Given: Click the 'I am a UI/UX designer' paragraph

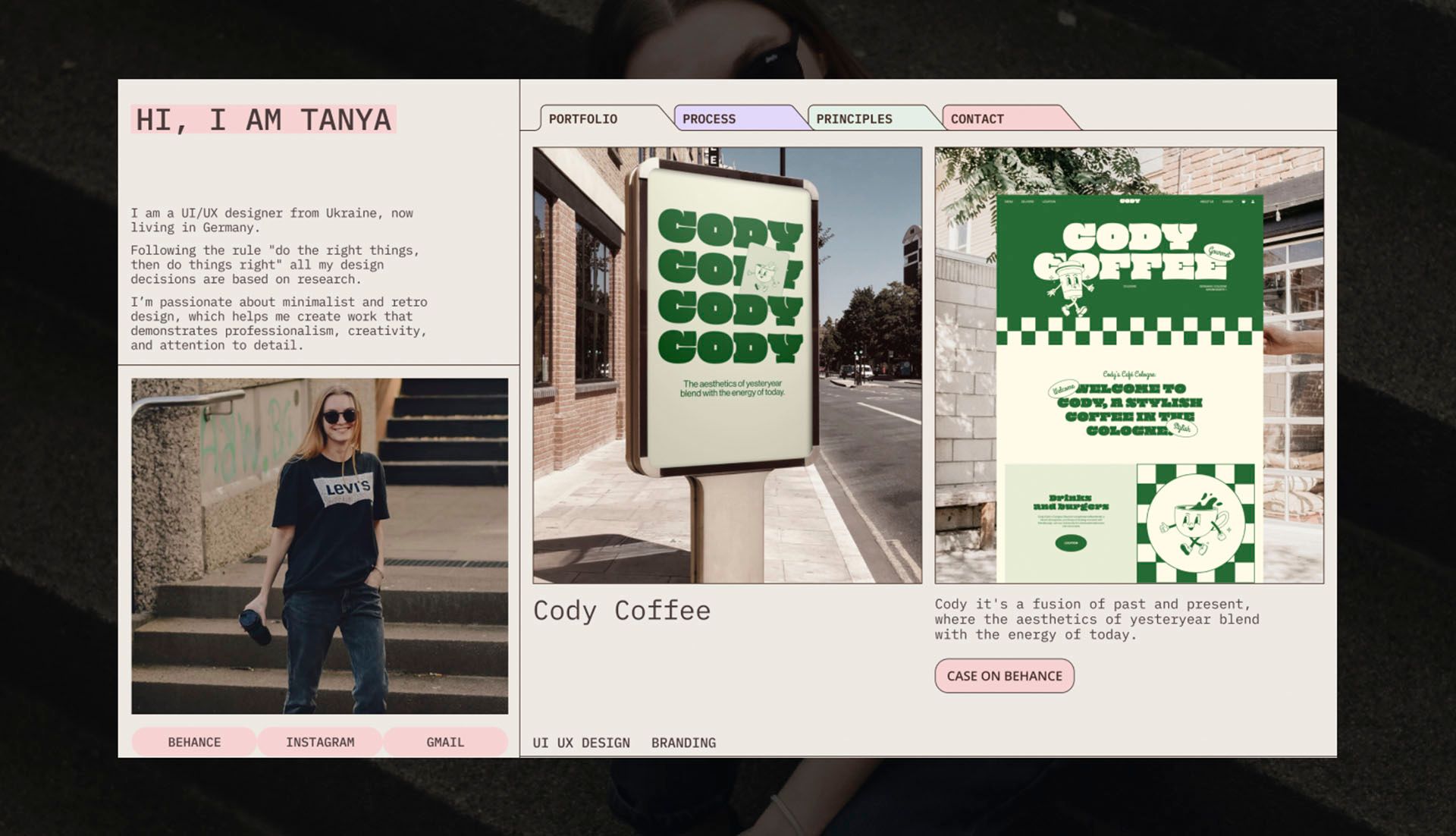Looking at the screenshot, I should coord(271,220).
